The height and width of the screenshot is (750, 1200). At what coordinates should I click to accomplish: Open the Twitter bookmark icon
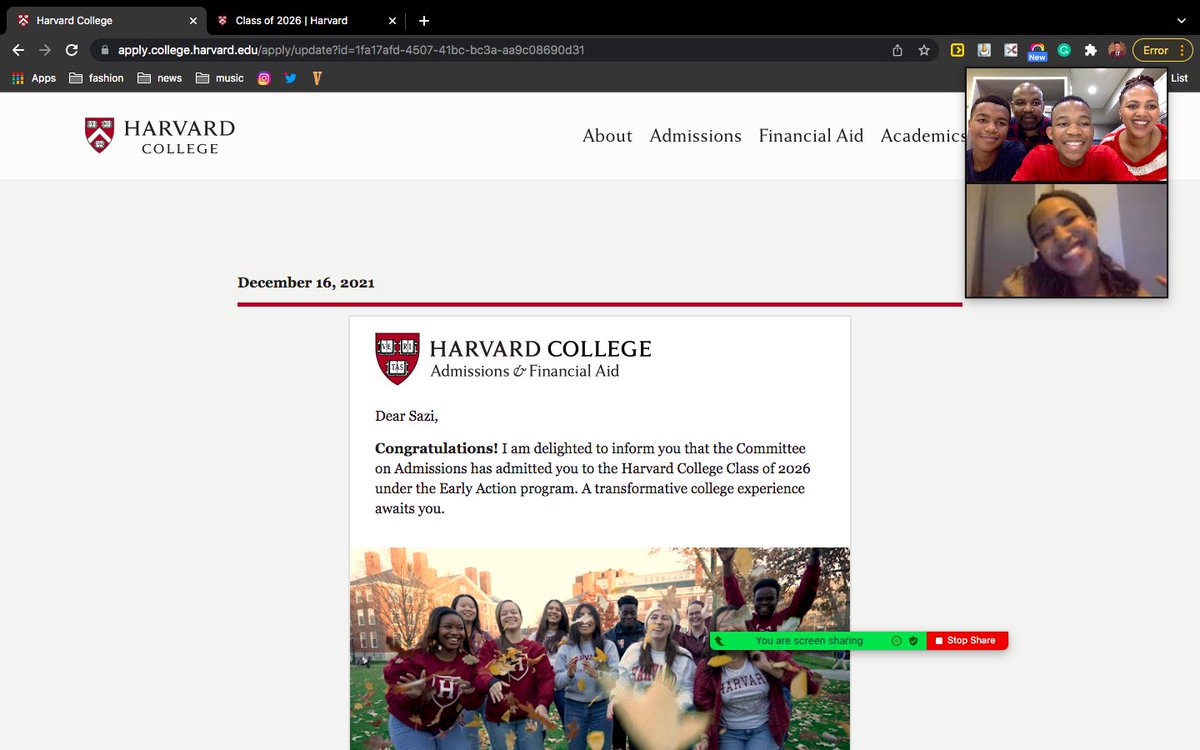click(291, 78)
